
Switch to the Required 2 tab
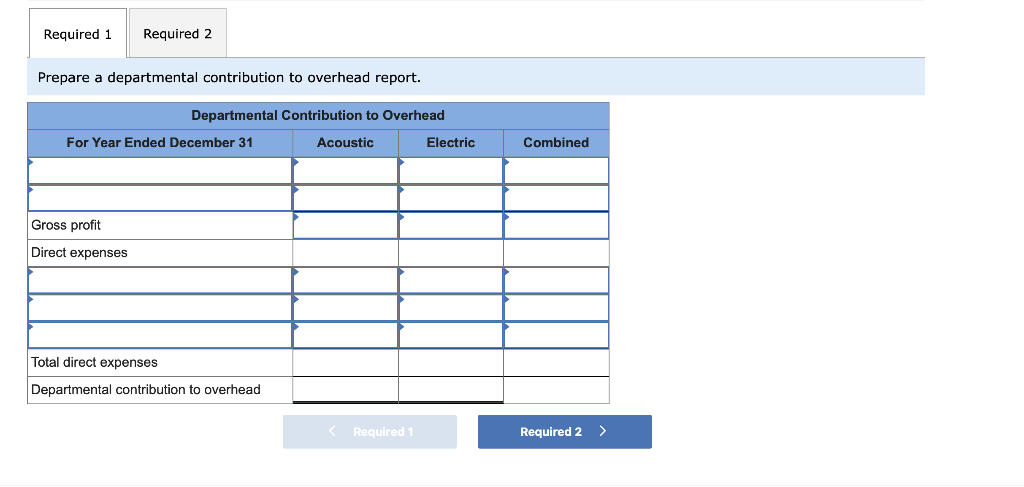click(x=178, y=33)
